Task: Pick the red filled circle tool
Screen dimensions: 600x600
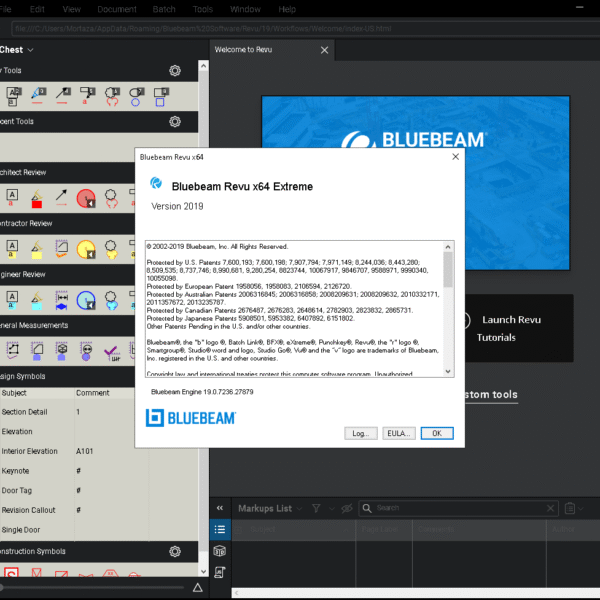Action: point(86,198)
